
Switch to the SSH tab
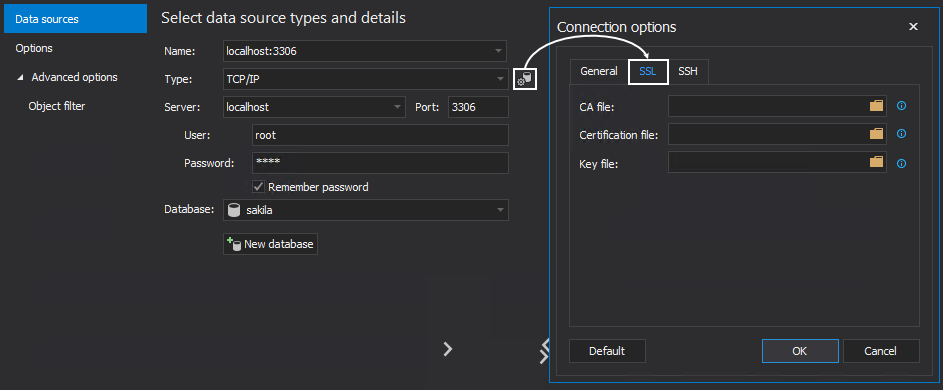point(688,72)
